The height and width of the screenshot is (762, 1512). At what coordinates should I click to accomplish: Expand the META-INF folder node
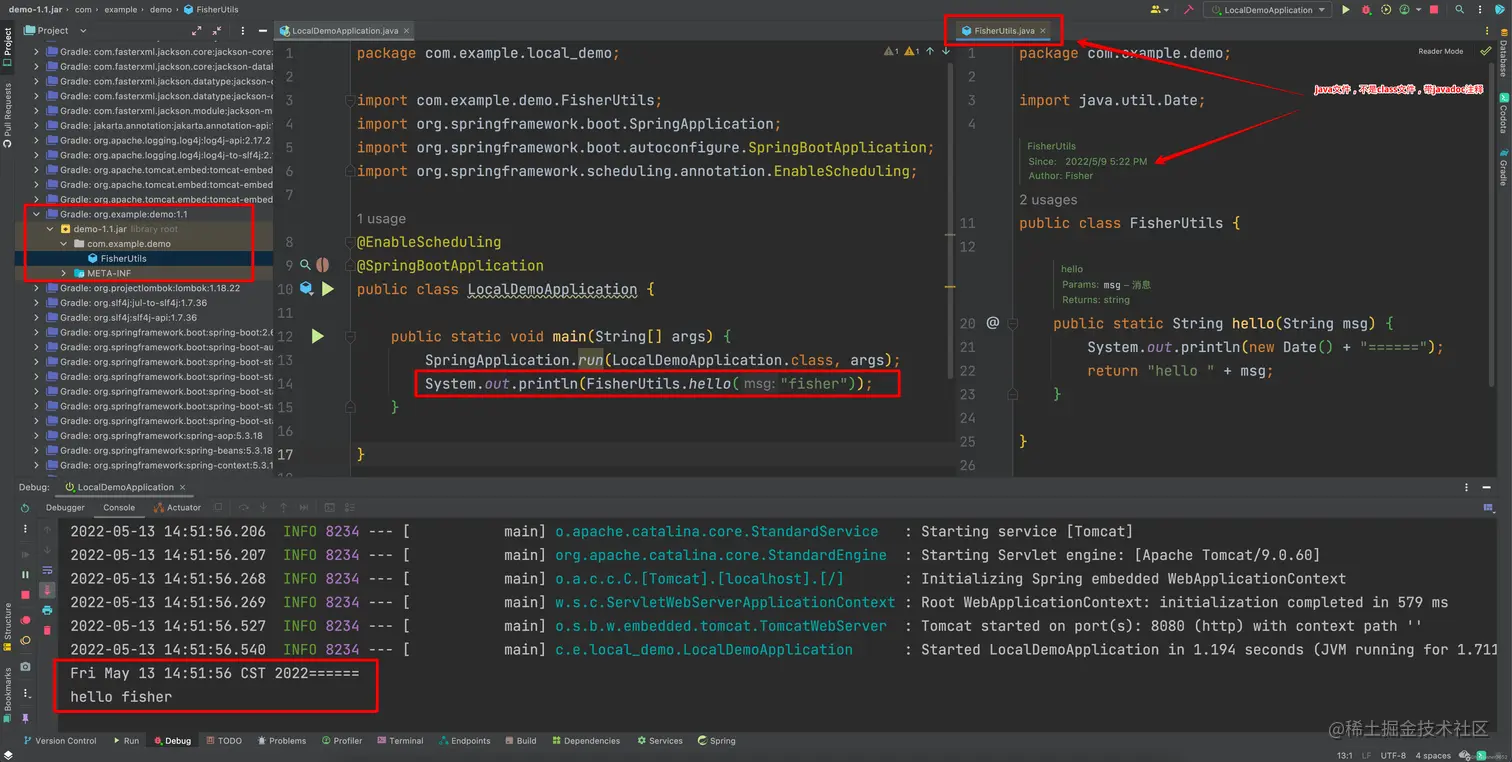[64, 273]
